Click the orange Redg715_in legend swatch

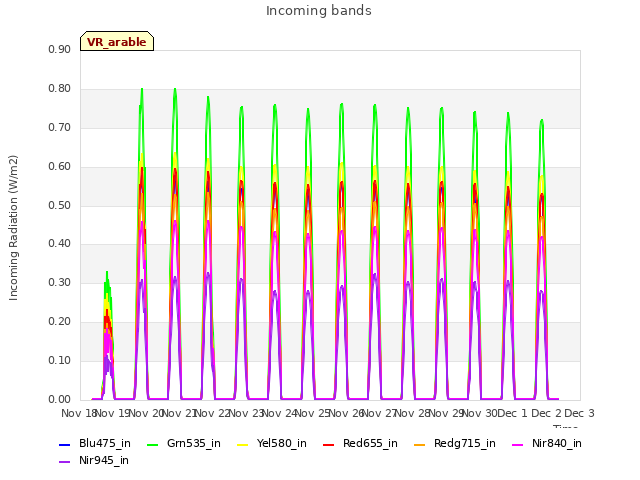[420, 444]
